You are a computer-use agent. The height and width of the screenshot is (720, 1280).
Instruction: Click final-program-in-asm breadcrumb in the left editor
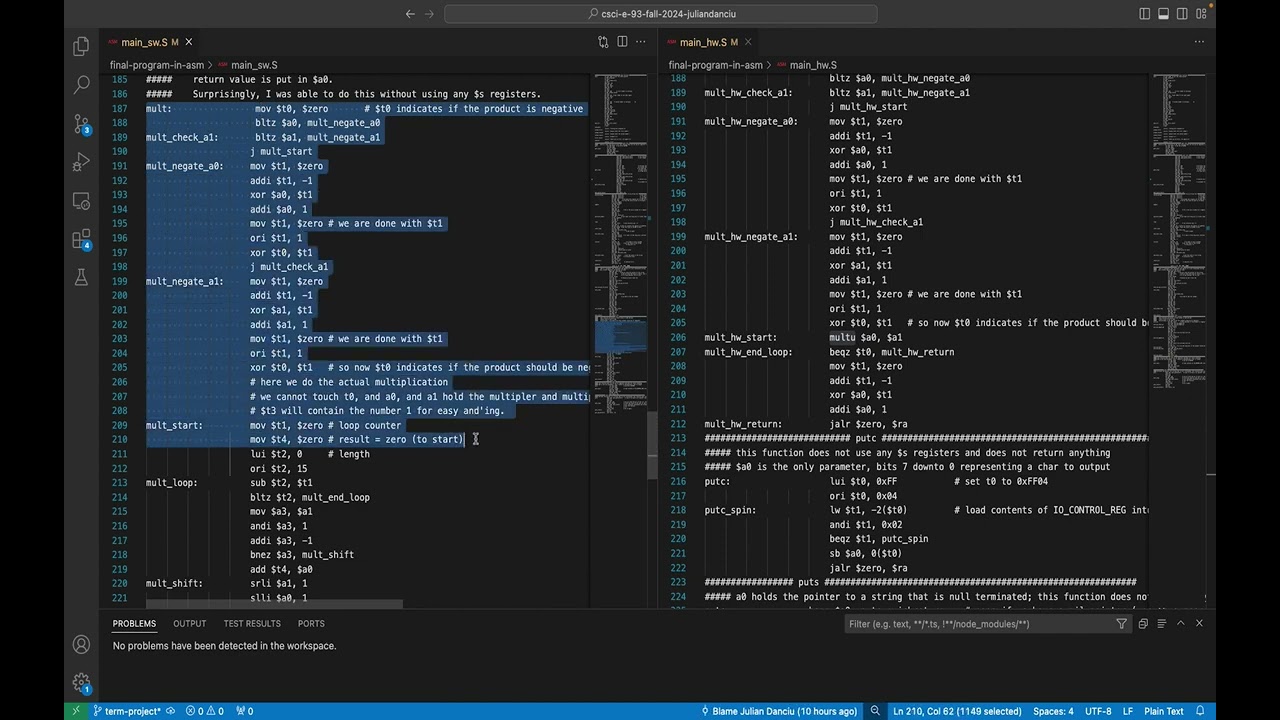point(156,65)
